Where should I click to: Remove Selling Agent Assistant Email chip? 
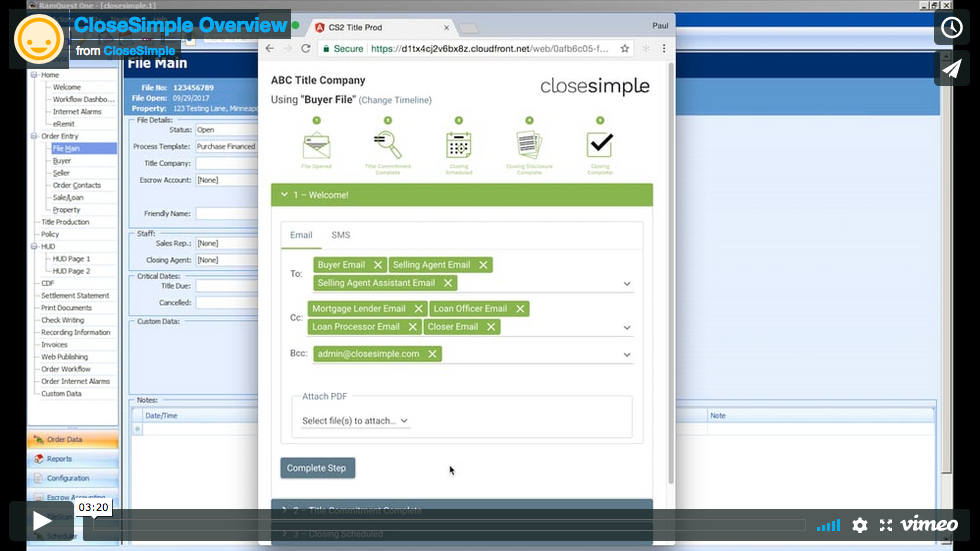point(448,283)
